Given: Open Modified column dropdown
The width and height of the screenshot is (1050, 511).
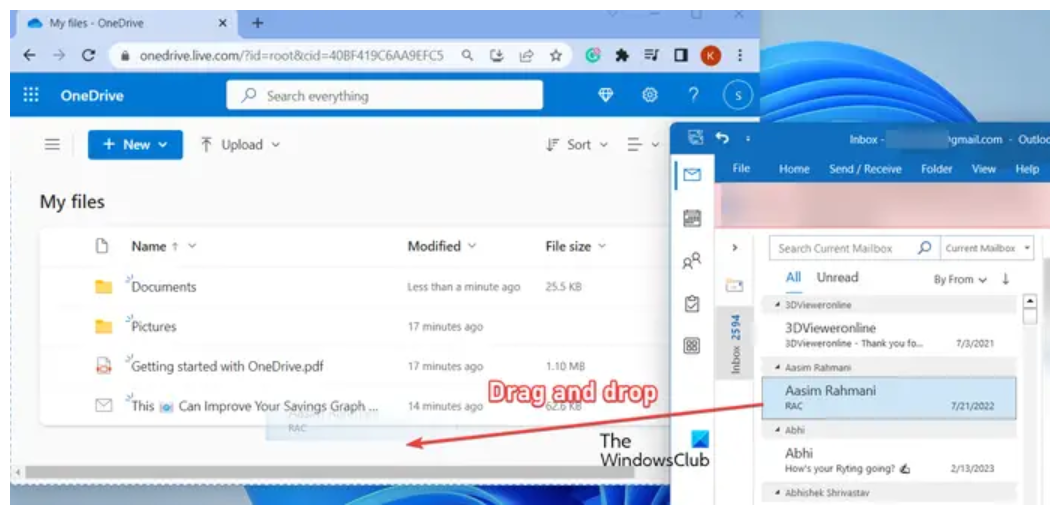Looking at the screenshot, I should [x=442, y=246].
